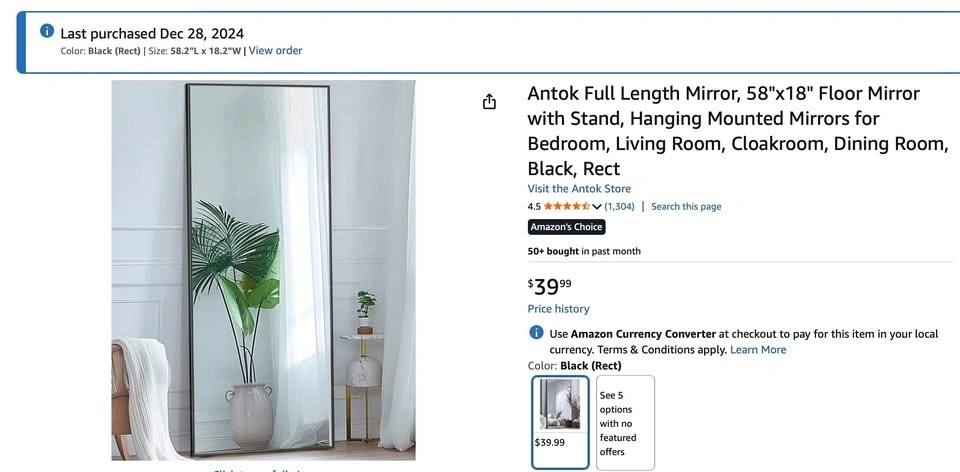Click Search this page link
Screen dimensions: 960x472
[x=686, y=206]
